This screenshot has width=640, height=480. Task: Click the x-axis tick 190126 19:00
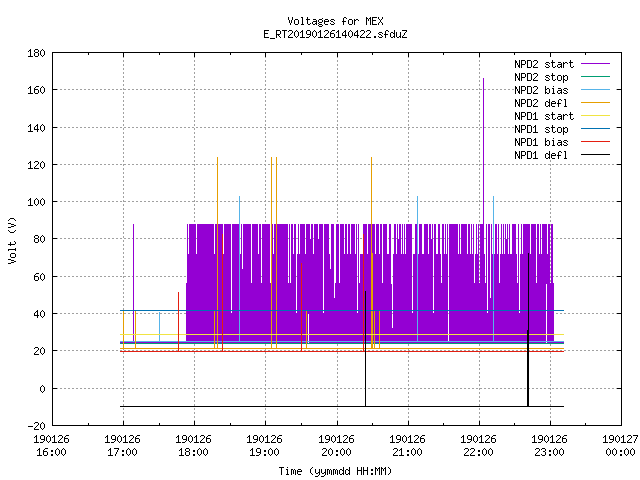264,446
